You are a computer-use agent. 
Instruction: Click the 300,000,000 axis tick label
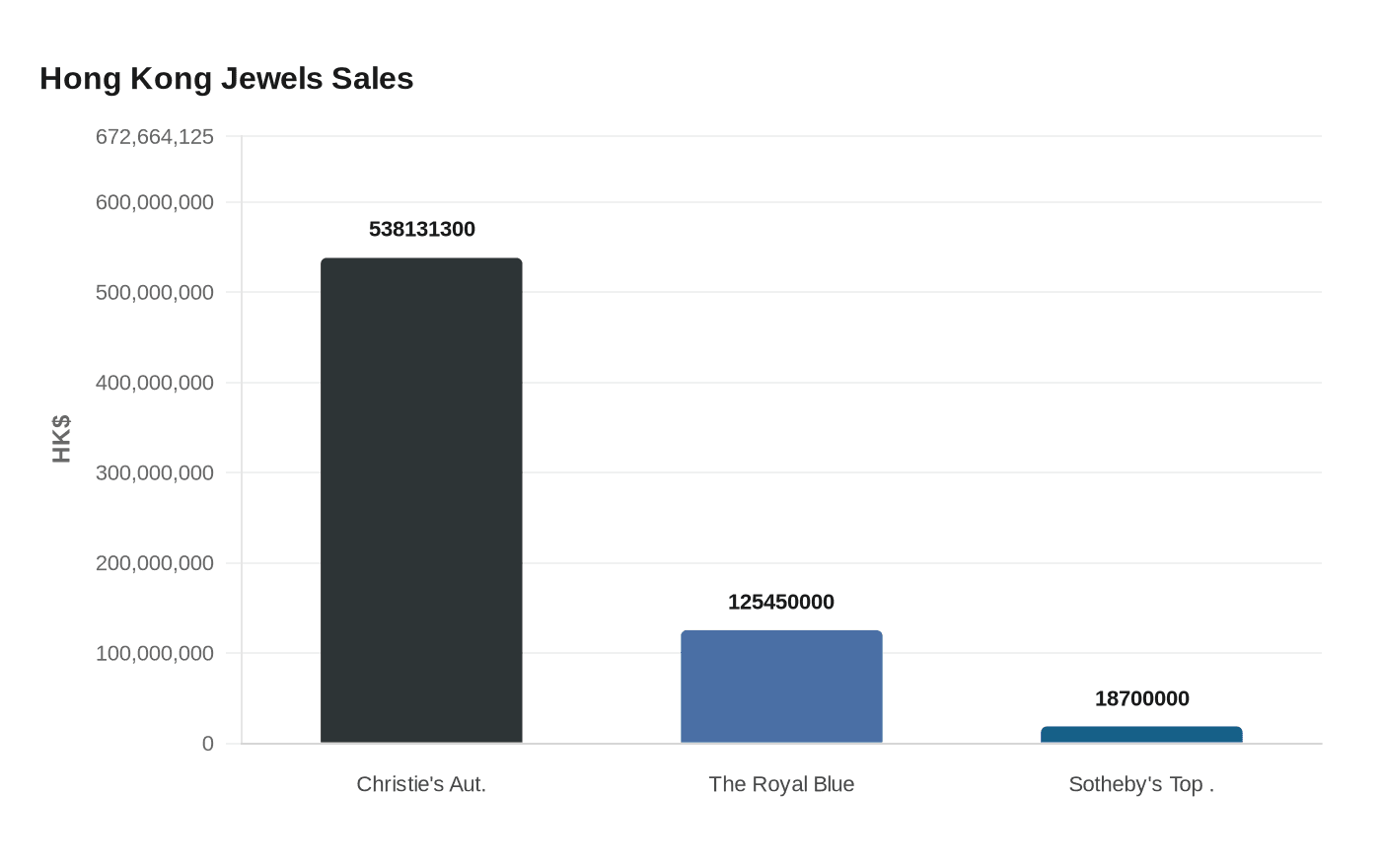click(155, 472)
